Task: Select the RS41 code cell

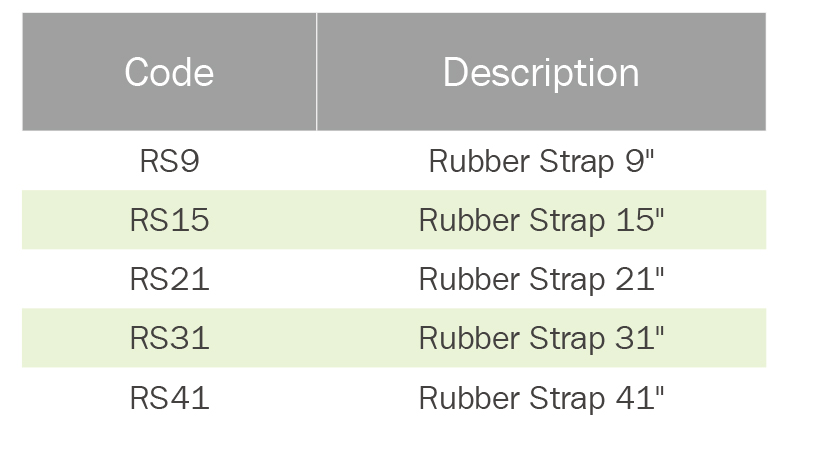Action: (169, 398)
